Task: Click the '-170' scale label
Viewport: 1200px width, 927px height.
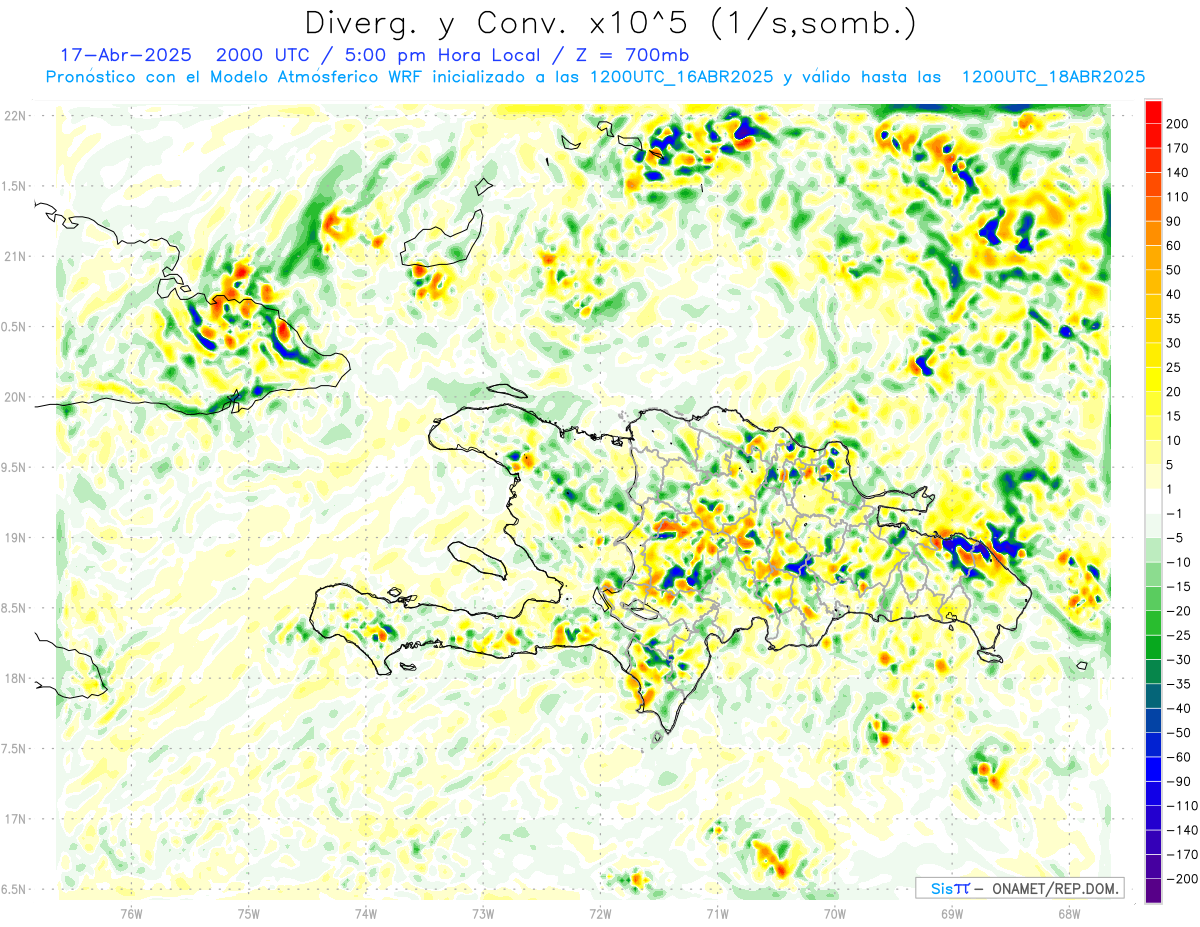Action: (1183, 854)
